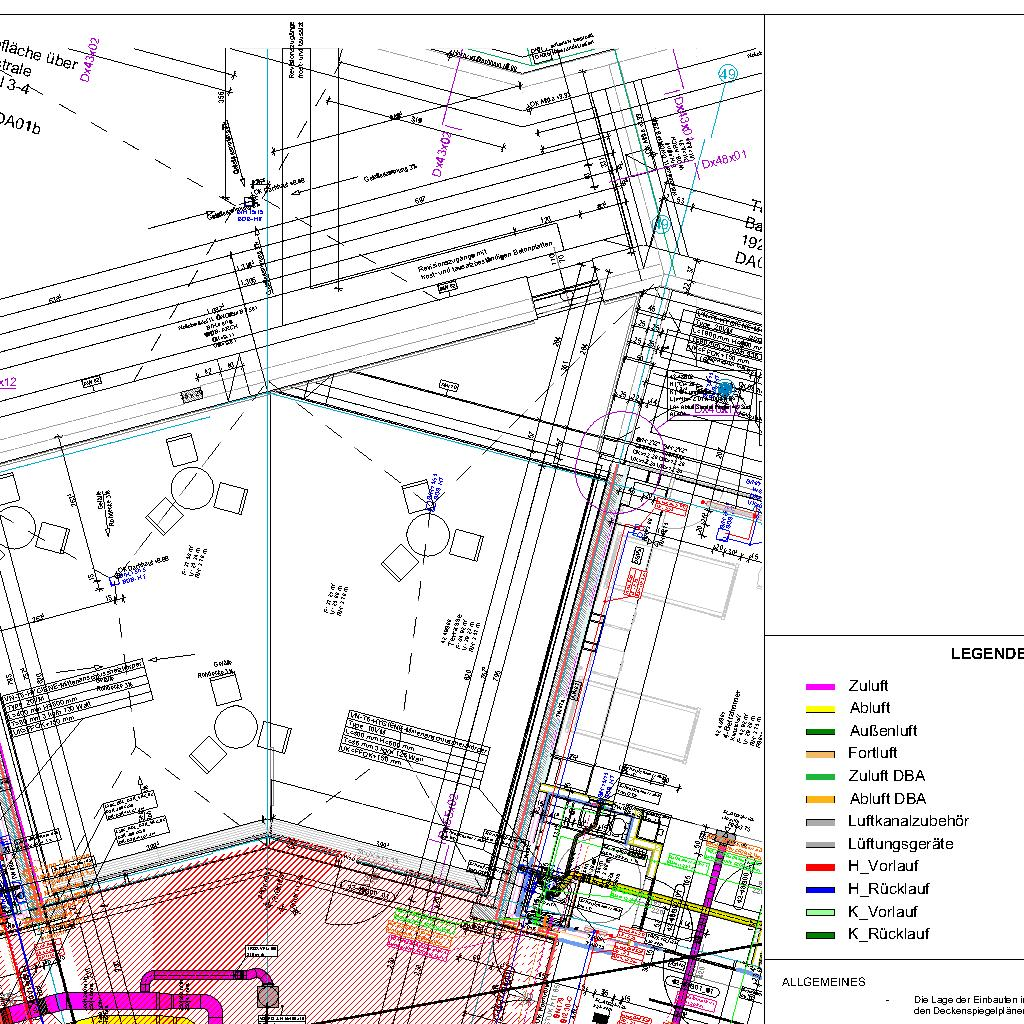Click the LEGENDE heading
1024x1024 pixels.
point(986,654)
